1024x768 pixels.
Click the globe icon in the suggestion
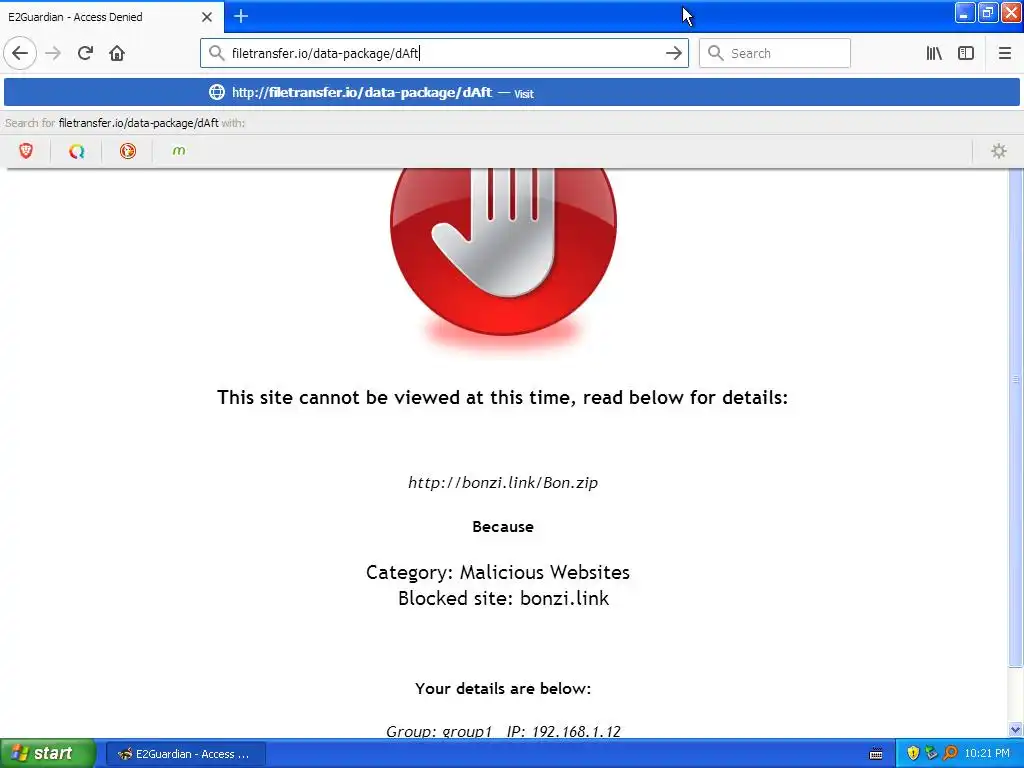[216, 92]
